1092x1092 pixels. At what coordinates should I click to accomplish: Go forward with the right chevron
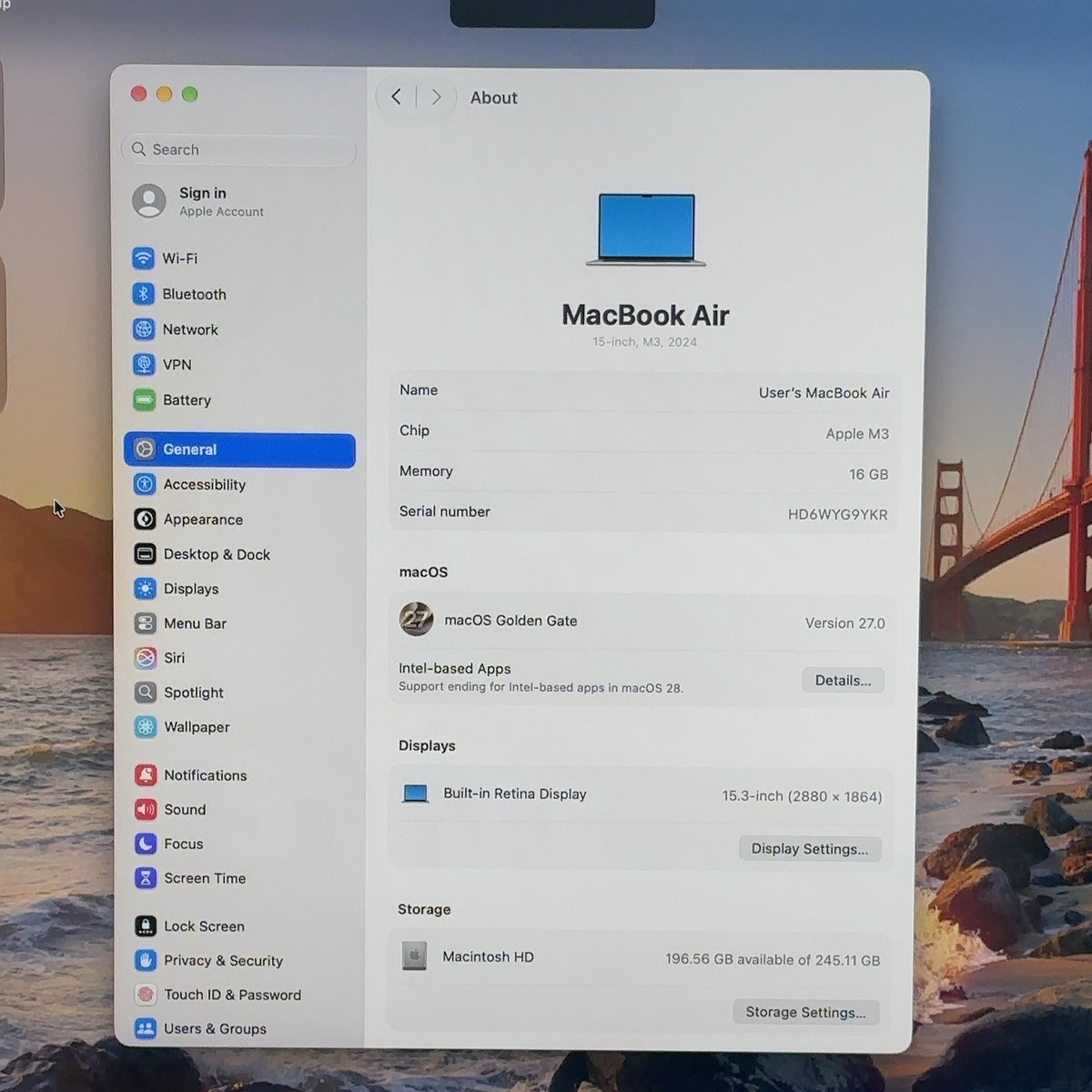tap(437, 97)
